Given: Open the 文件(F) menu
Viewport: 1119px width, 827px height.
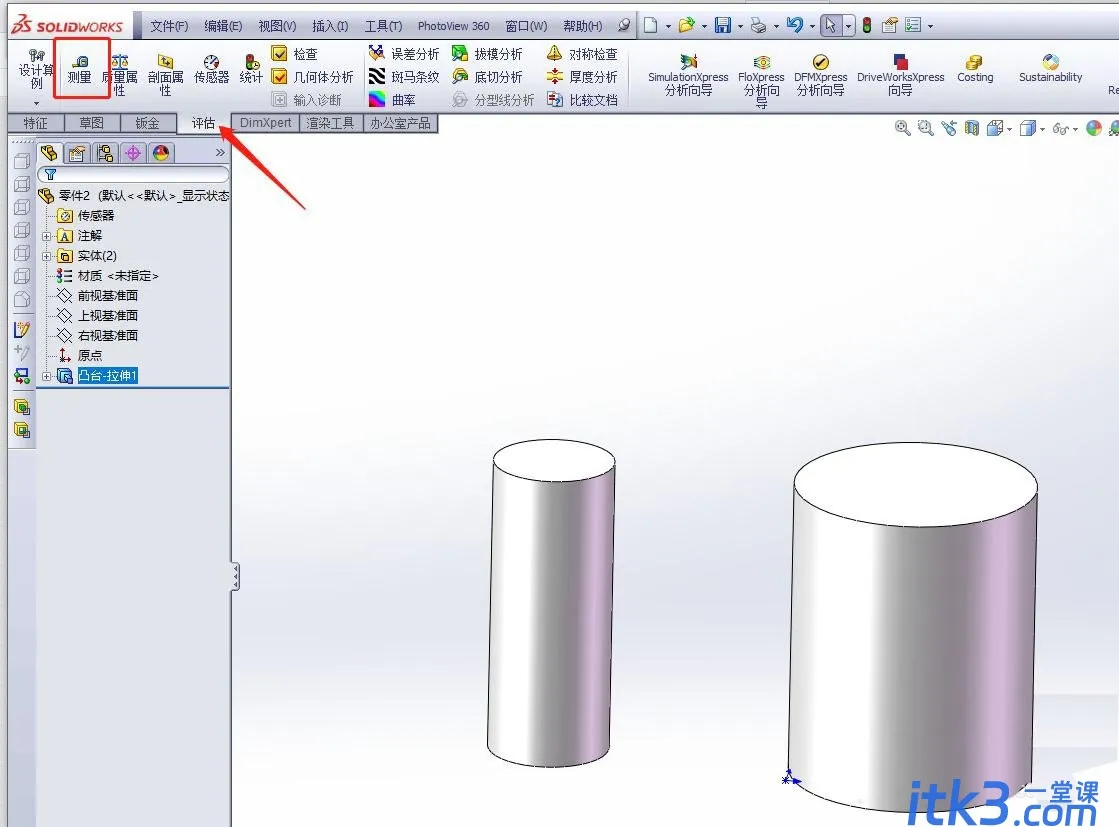Looking at the screenshot, I should [x=169, y=26].
